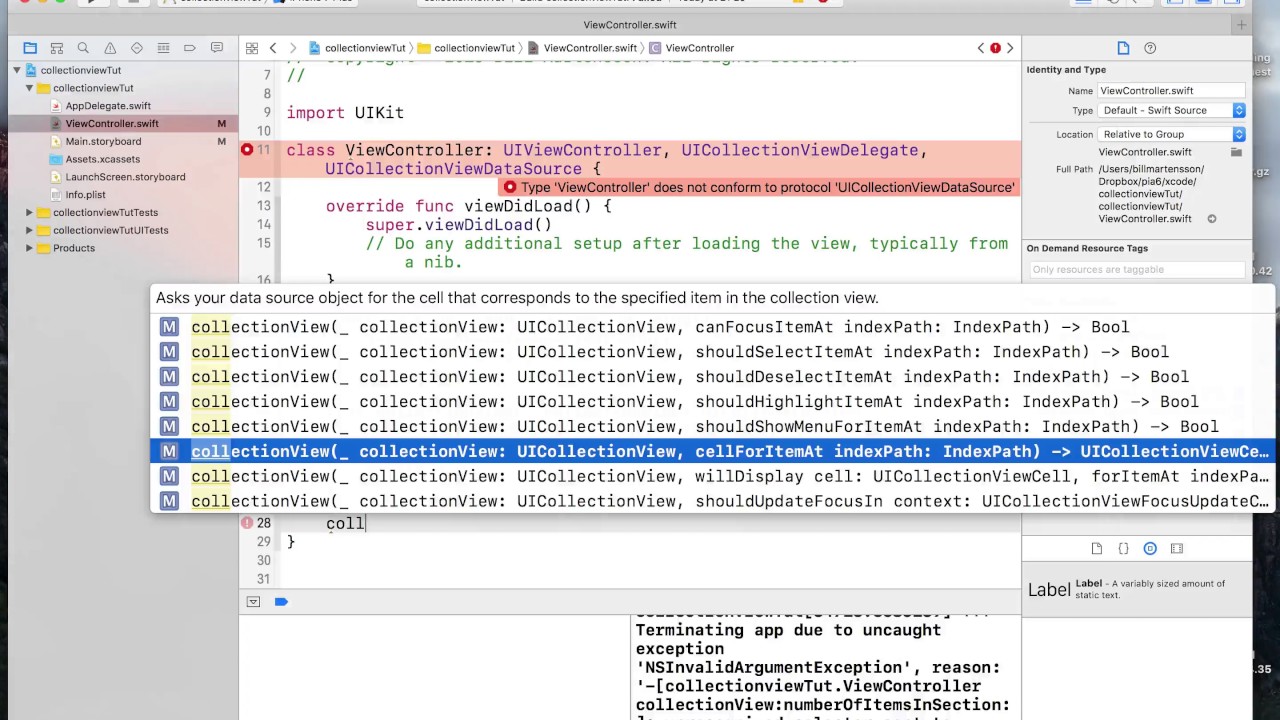Choose the willDisplay cell completion
This screenshot has height=720, width=1280.
click(712, 477)
